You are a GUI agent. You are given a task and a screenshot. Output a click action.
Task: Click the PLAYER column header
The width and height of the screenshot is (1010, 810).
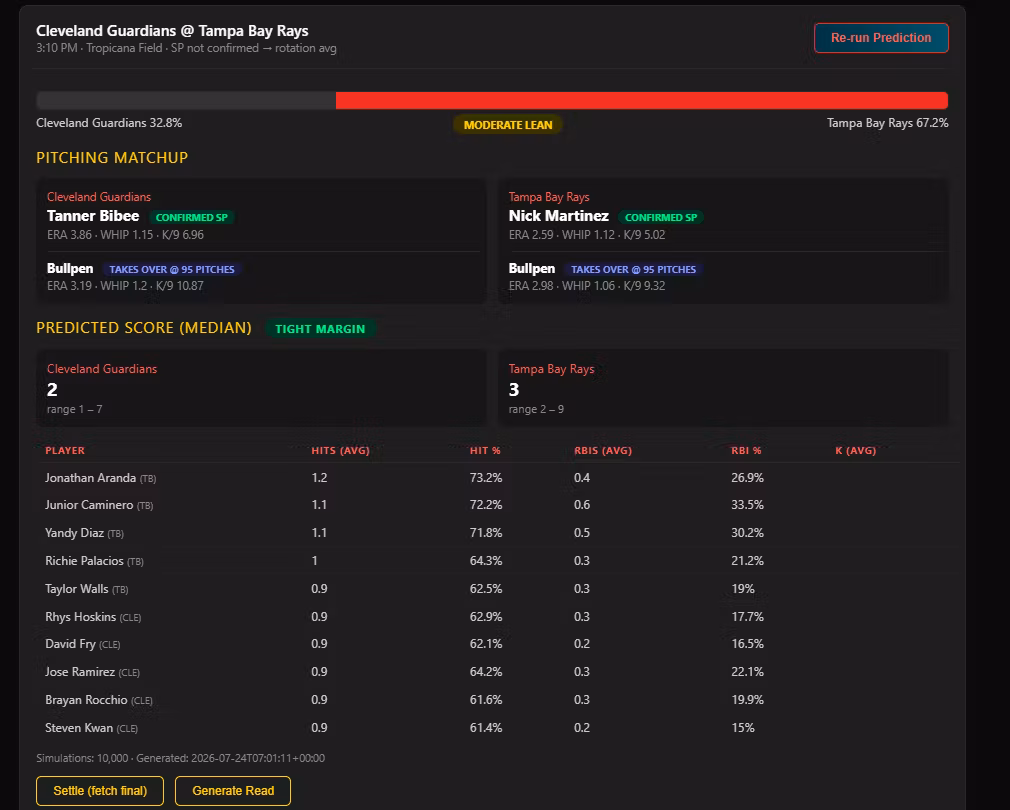pyautogui.click(x=65, y=451)
